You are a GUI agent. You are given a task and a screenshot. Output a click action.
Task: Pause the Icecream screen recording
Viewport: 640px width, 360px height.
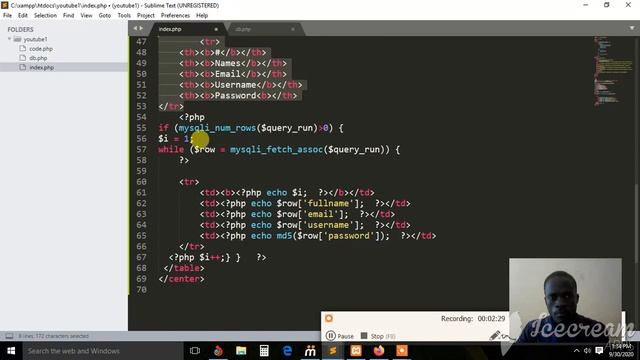(x=340, y=336)
